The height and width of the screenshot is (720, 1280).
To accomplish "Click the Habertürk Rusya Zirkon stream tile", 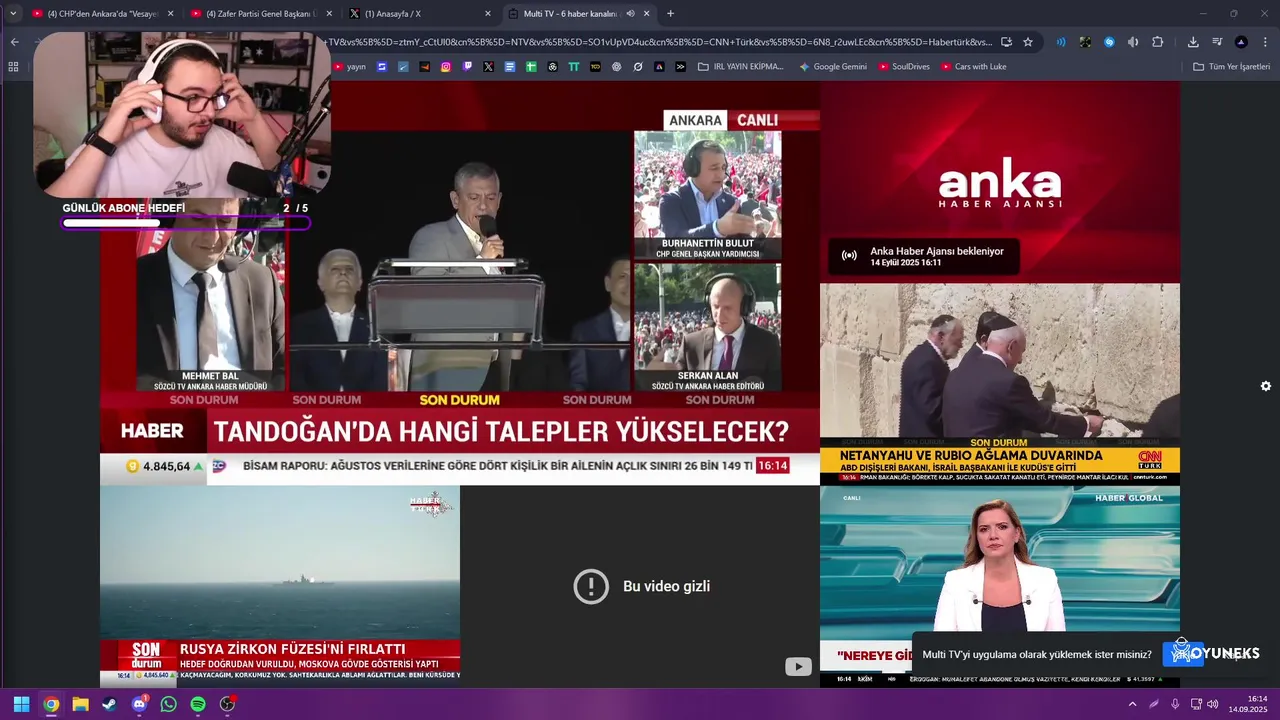I will (x=280, y=586).
